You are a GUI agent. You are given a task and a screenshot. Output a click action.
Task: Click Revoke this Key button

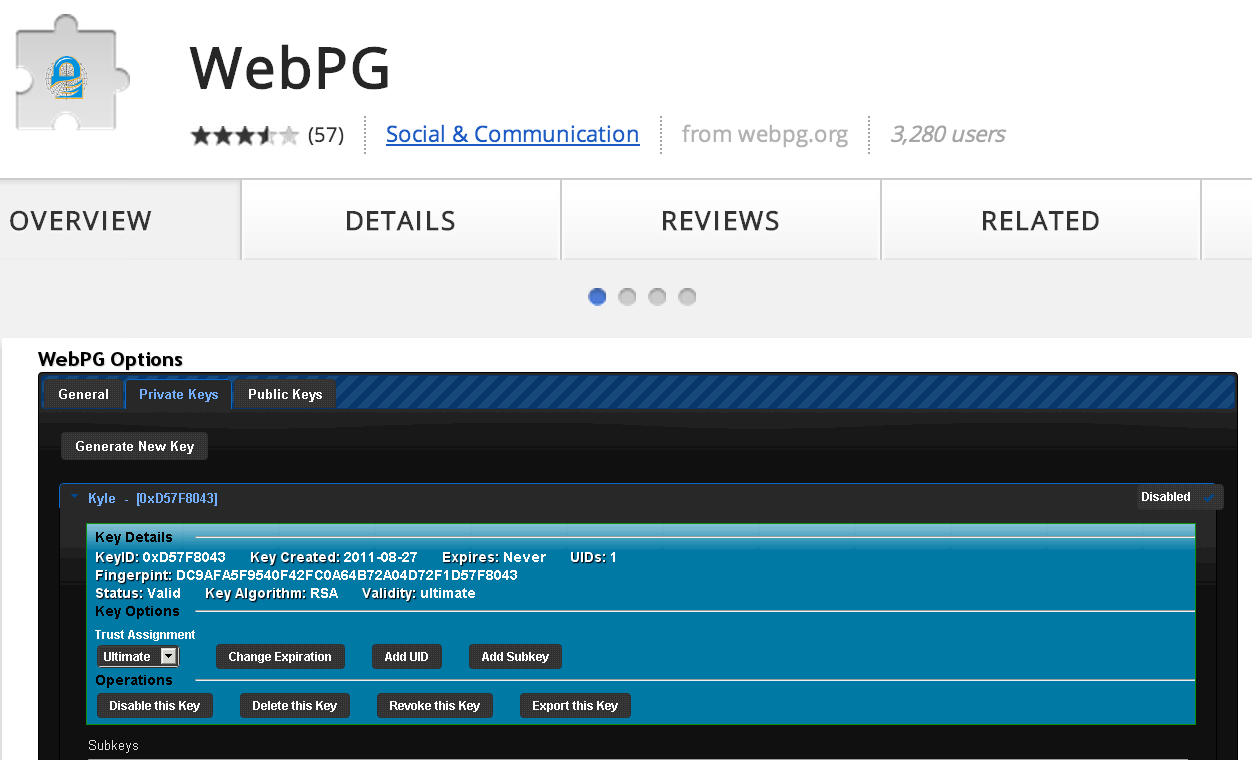(x=435, y=706)
